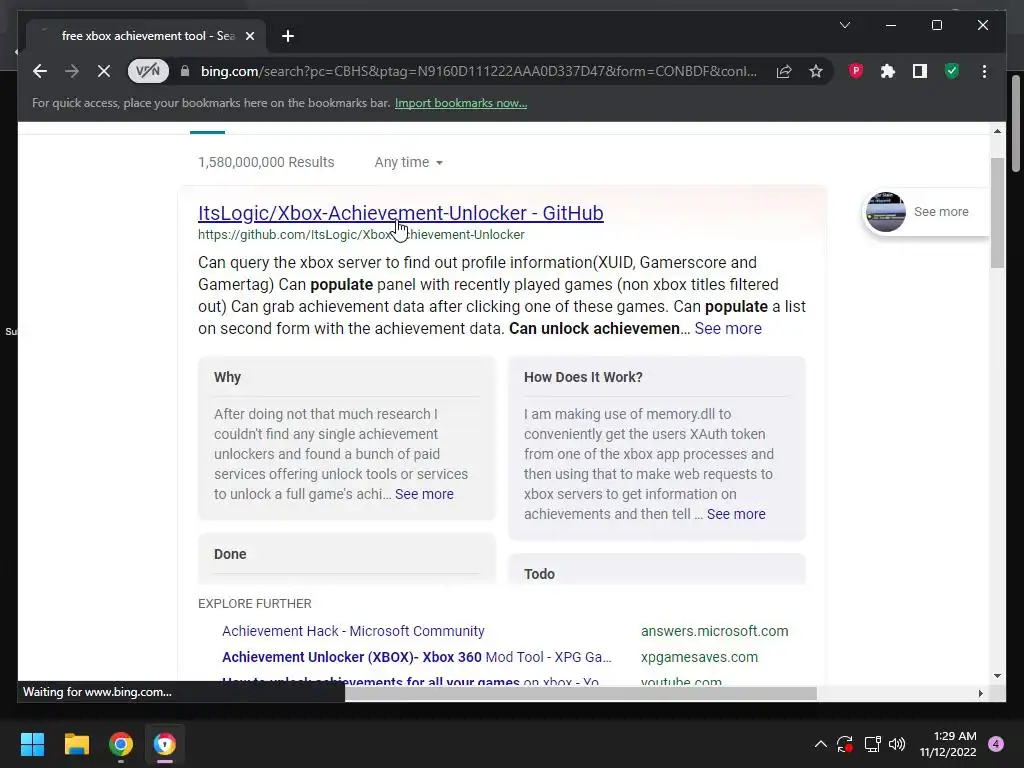This screenshot has height=768, width=1024.
Task: Click Import bookmarks now link
Action: tap(460, 103)
